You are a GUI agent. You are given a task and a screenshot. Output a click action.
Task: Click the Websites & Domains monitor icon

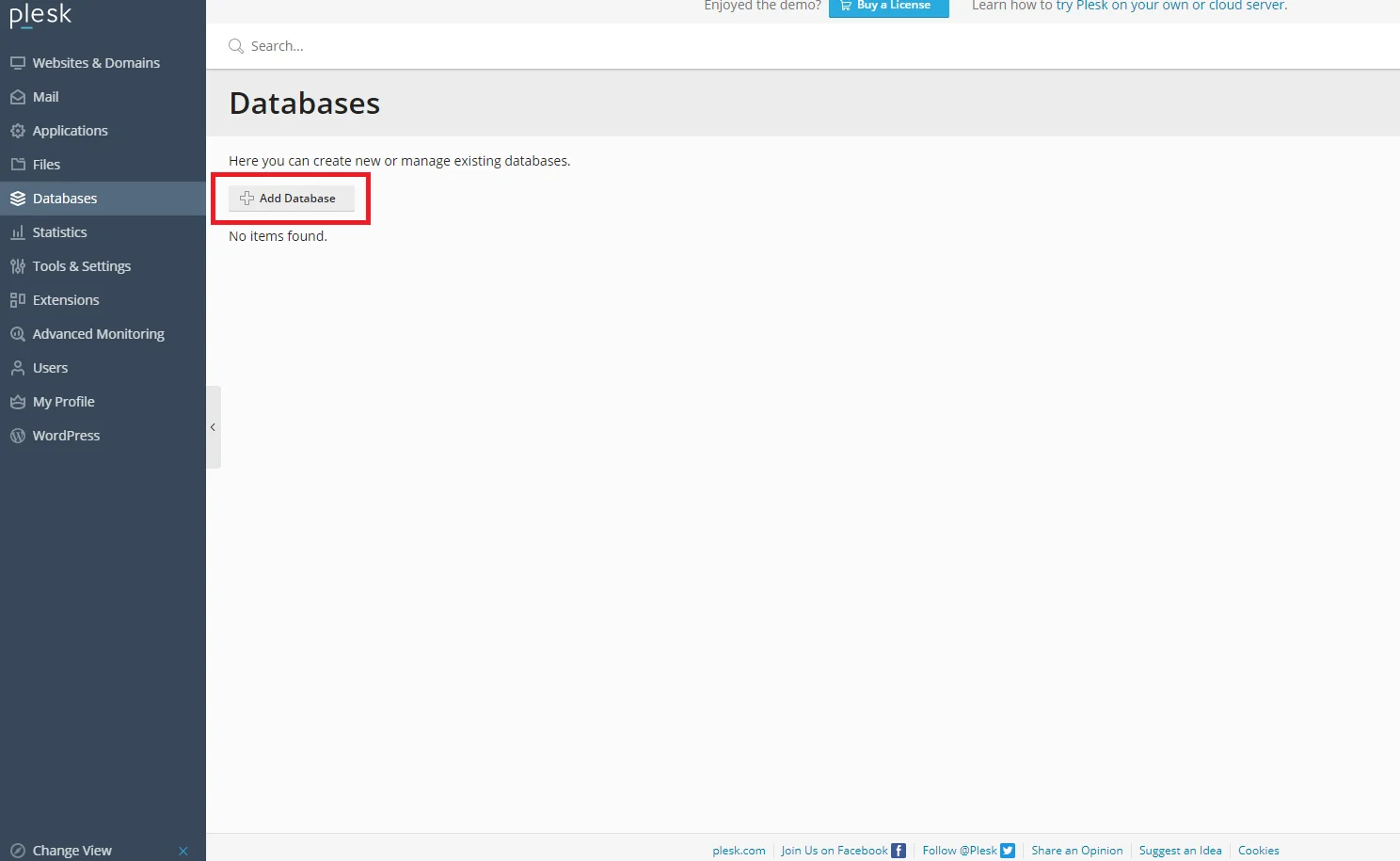[x=18, y=63]
